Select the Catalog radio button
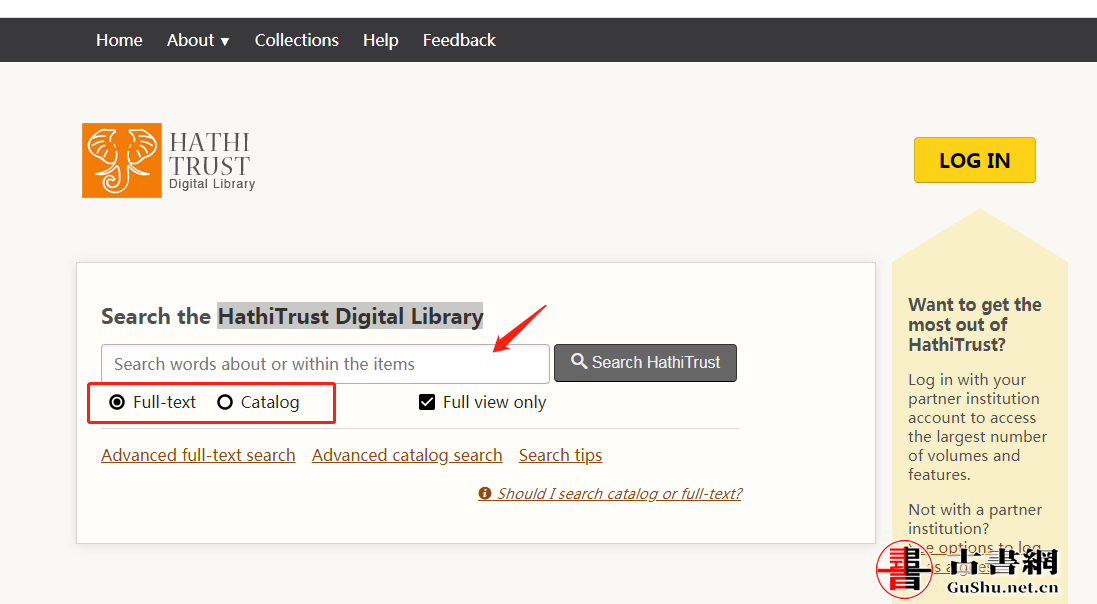 tap(225, 402)
